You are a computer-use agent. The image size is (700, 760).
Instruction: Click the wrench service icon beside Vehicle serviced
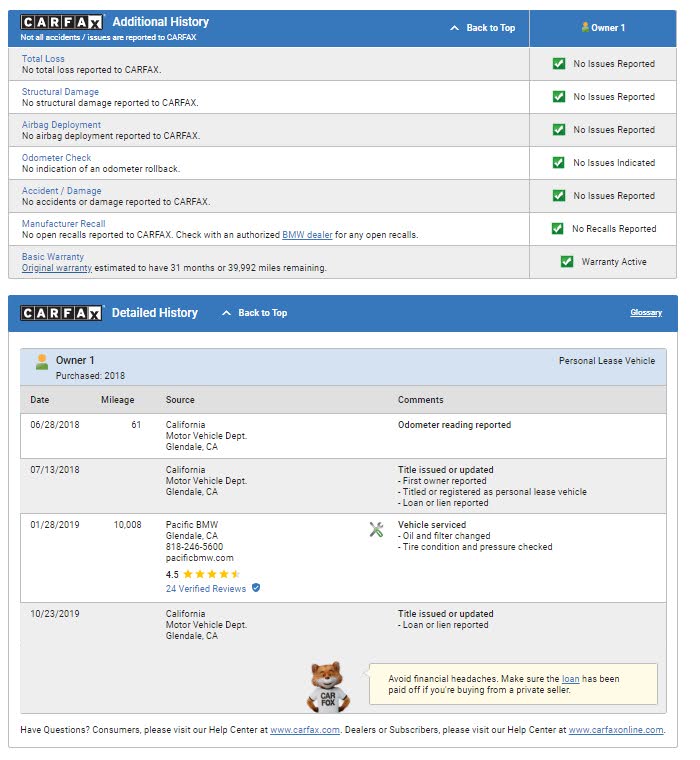coord(376,530)
